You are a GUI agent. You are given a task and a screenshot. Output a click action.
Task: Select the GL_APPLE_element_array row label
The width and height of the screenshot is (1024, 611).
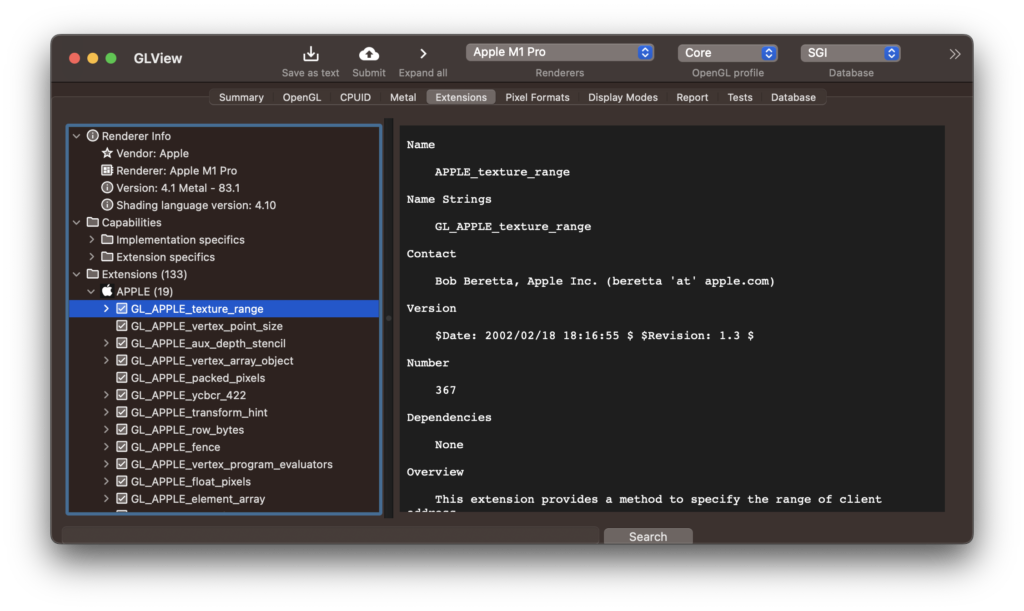tap(198, 499)
